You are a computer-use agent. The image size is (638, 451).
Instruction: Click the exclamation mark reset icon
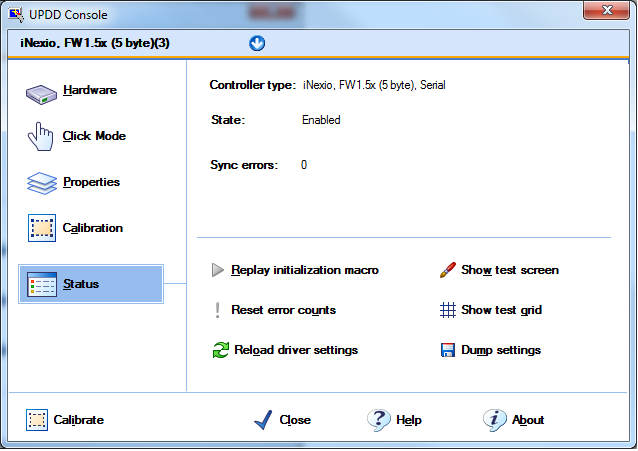pyautogui.click(x=218, y=310)
